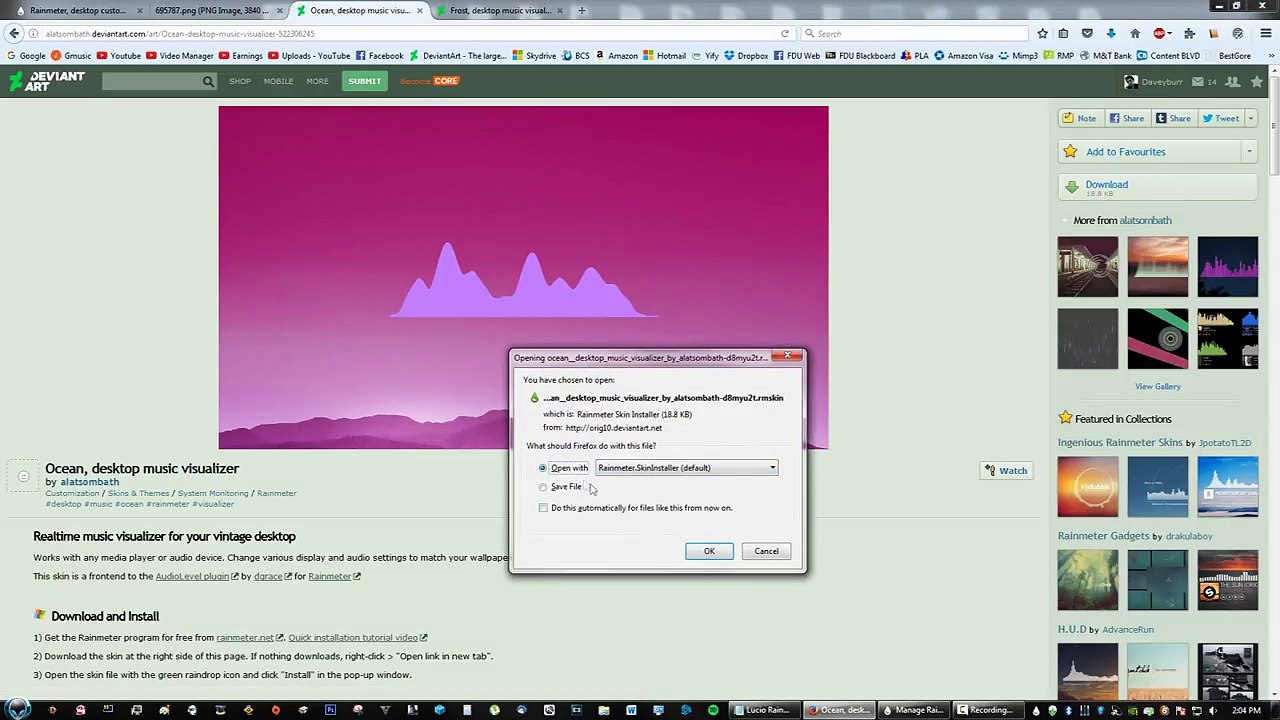Open the View Gallery link

pyautogui.click(x=1157, y=386)
